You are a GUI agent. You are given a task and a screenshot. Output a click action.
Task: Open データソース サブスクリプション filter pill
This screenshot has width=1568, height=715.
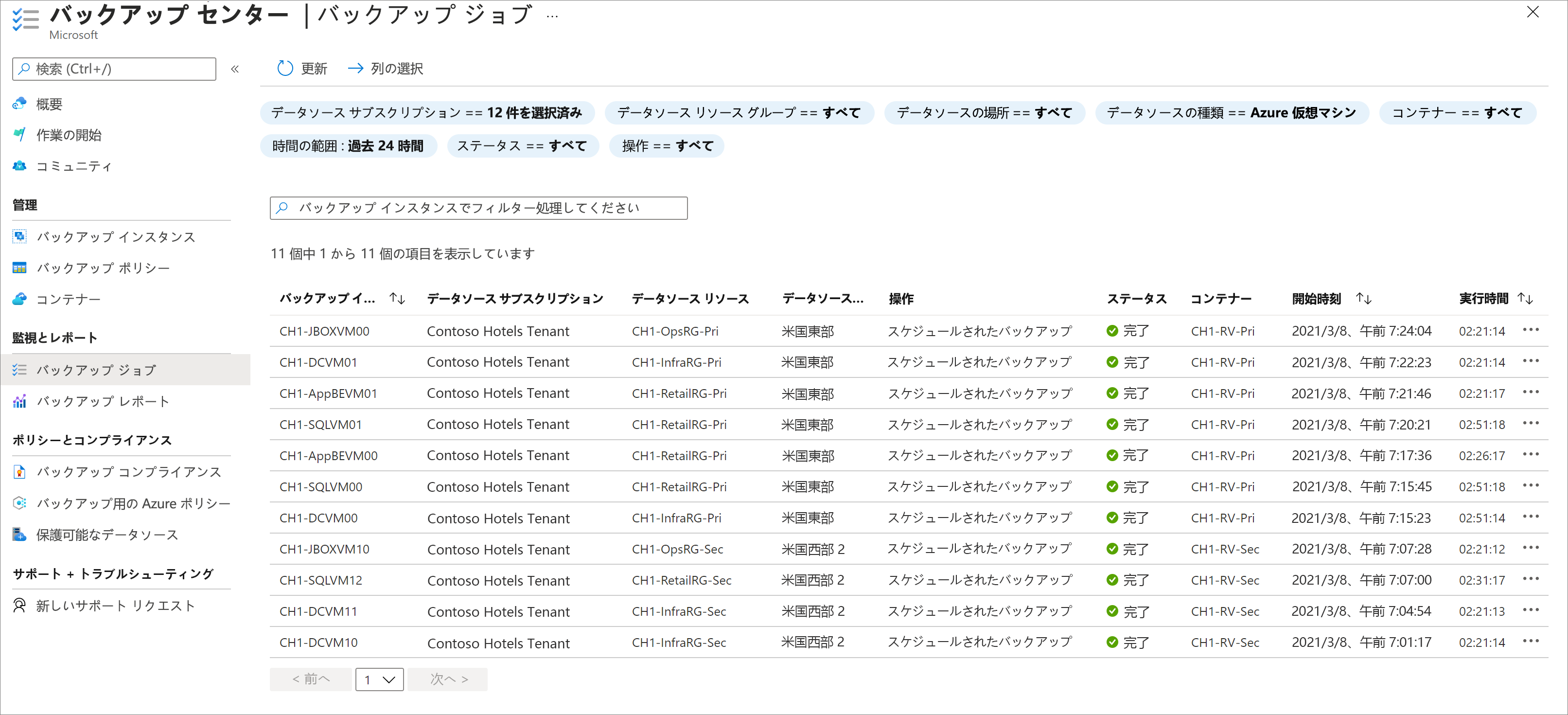click(x=427, y=113)
